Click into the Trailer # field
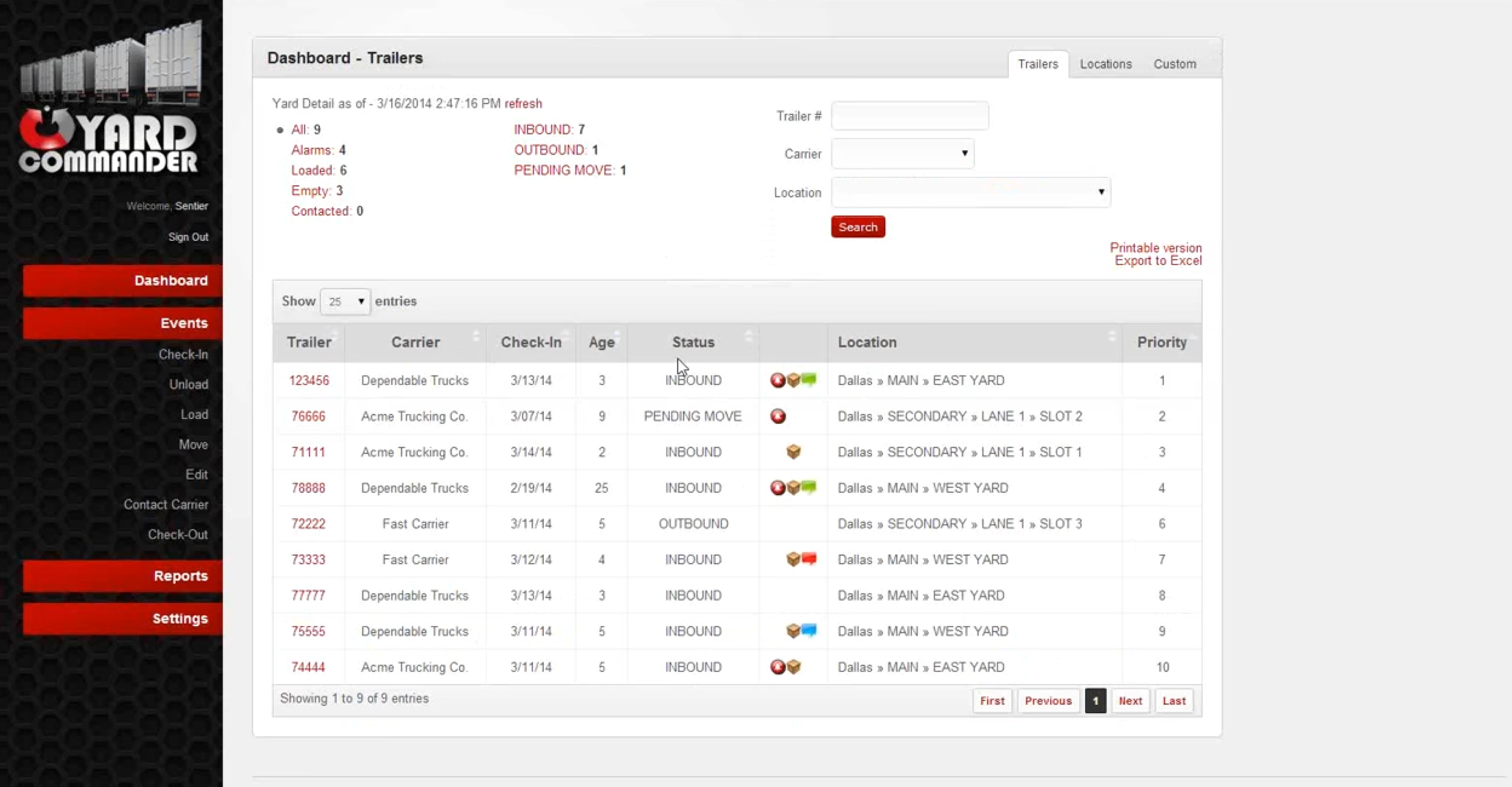The image size is (1512, 787). tap(910, 116)
